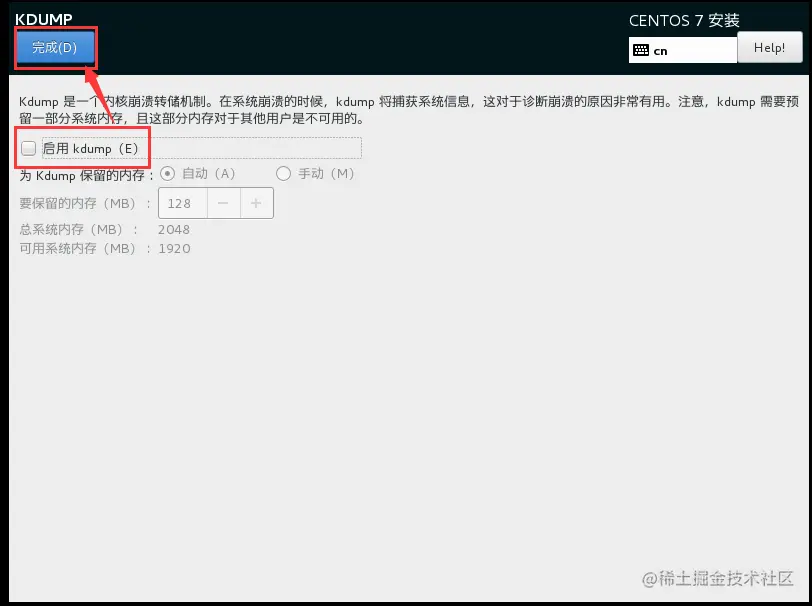Click the reserved memory field showing 128

[183, 203]
